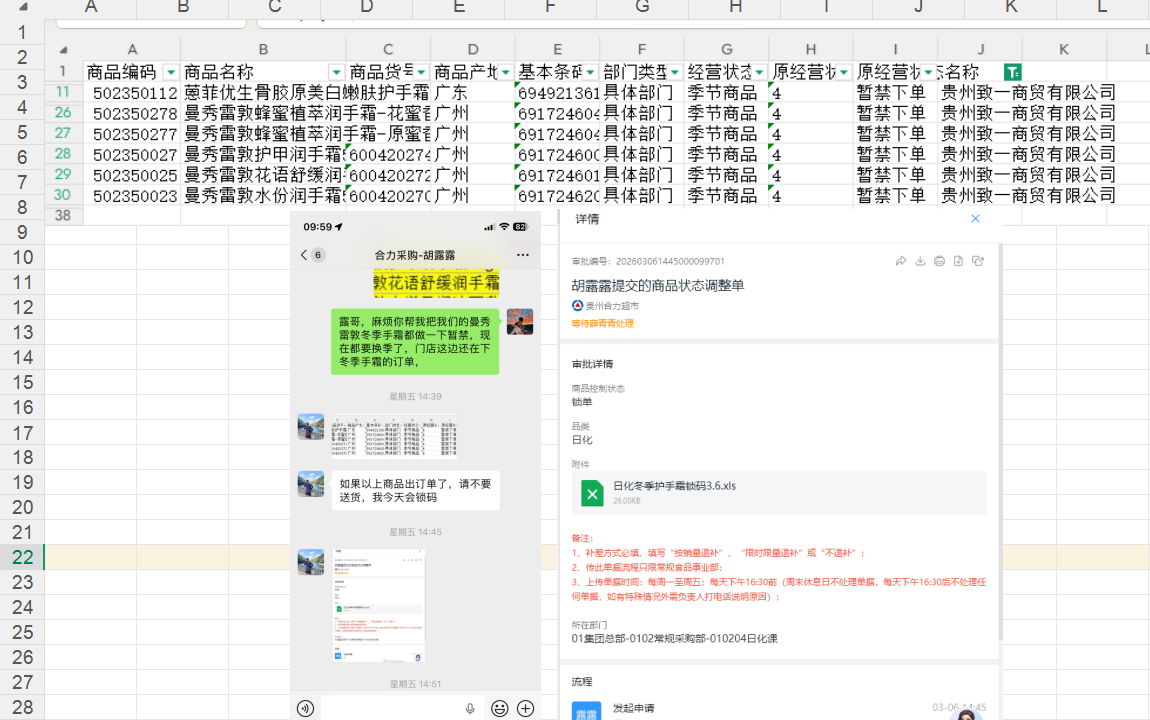Select outer row header 22
This screenshot has width=1150, height=720.
[x=22, y=557]
